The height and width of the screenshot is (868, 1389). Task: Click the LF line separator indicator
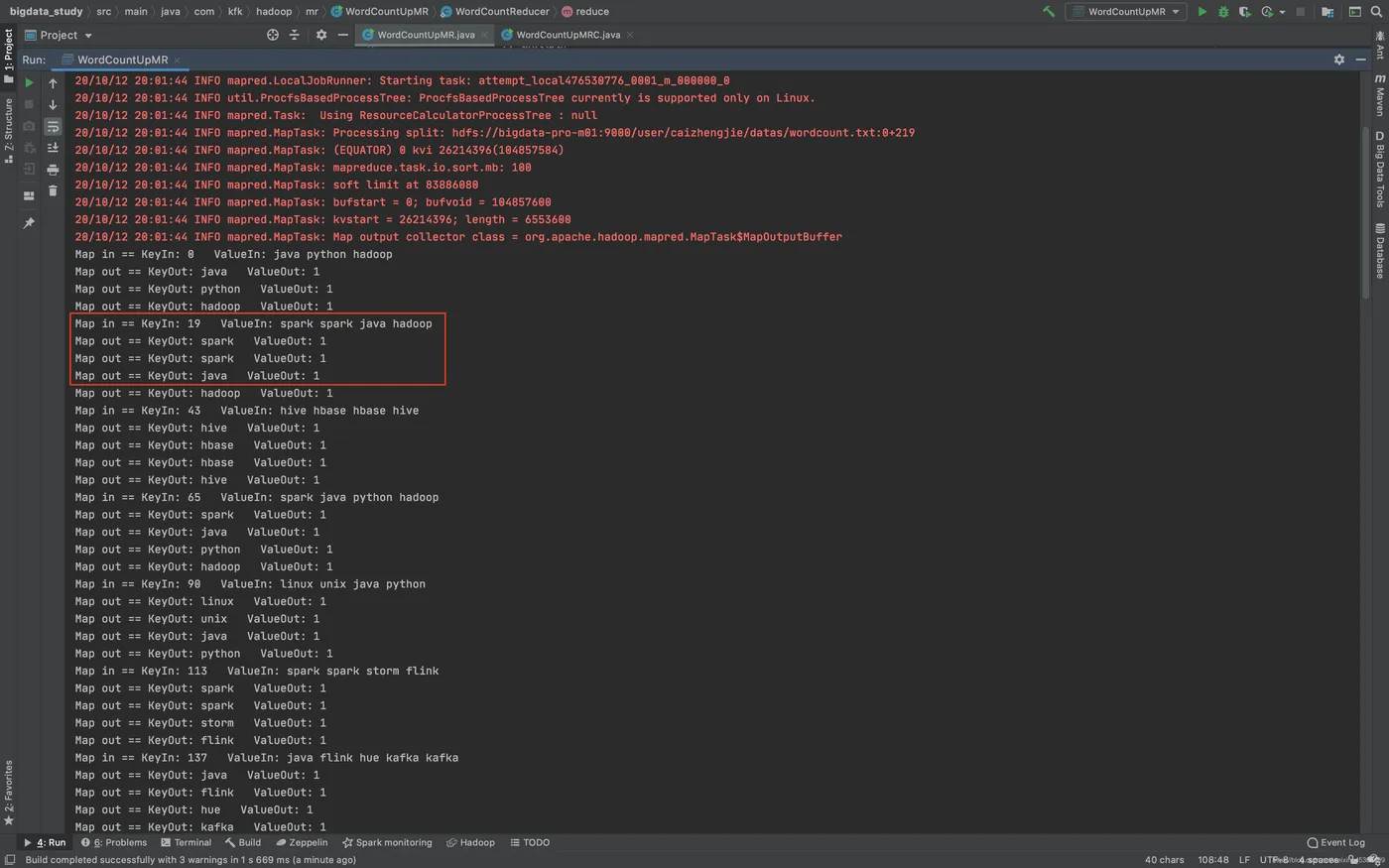[1244, 860]
